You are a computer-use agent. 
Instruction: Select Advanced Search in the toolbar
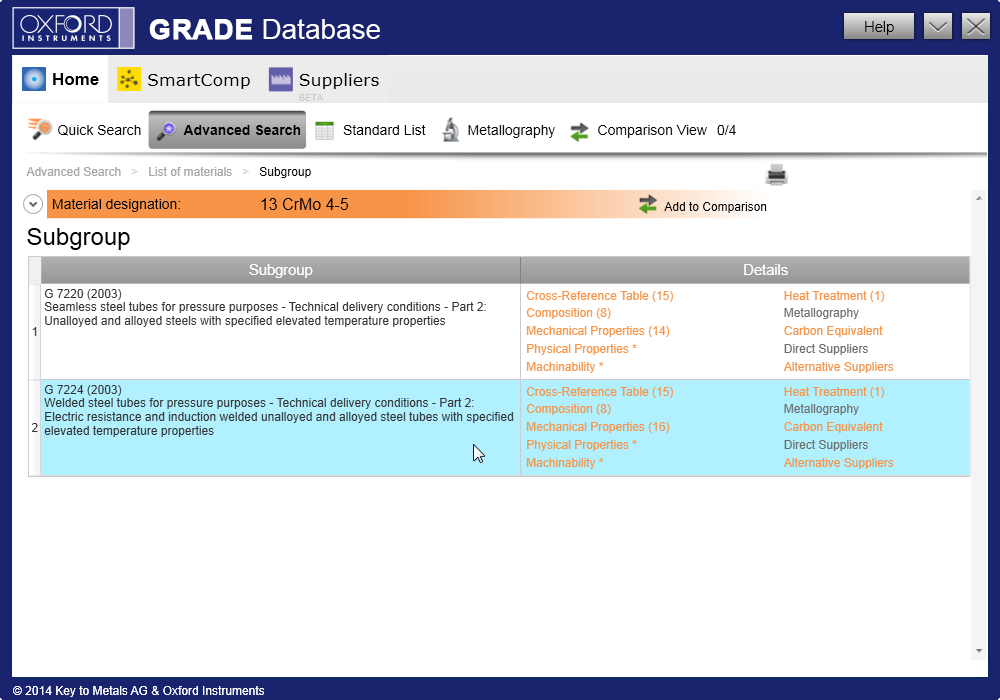tap(227, 130)
